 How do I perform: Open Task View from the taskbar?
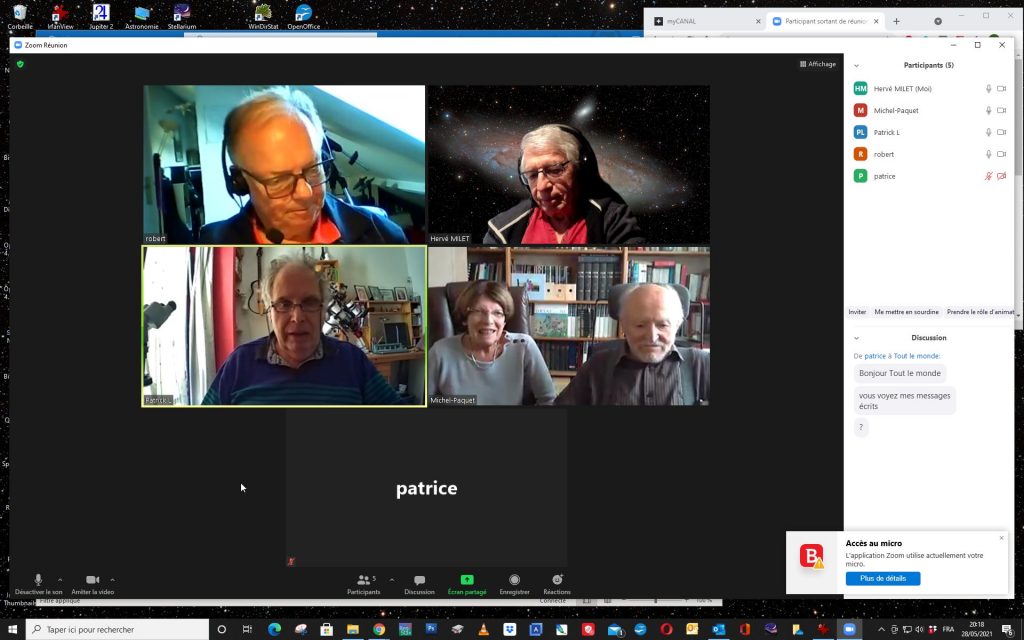(248, 630)
